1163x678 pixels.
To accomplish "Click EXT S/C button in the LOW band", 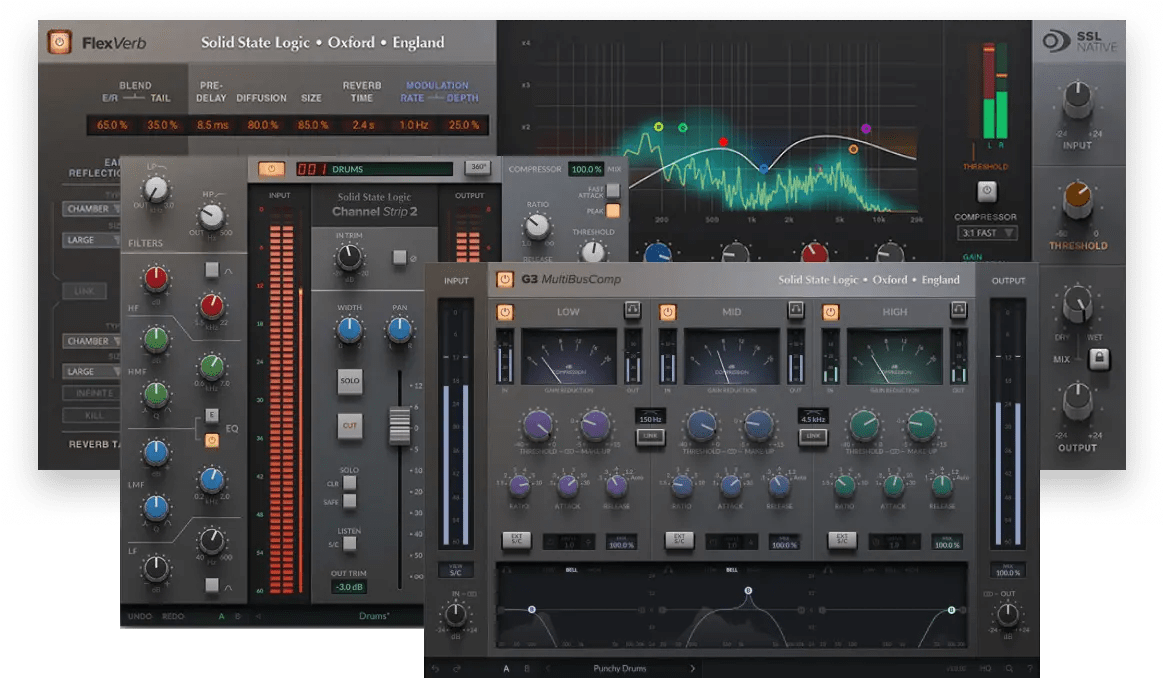I will (x=516, y=540).
